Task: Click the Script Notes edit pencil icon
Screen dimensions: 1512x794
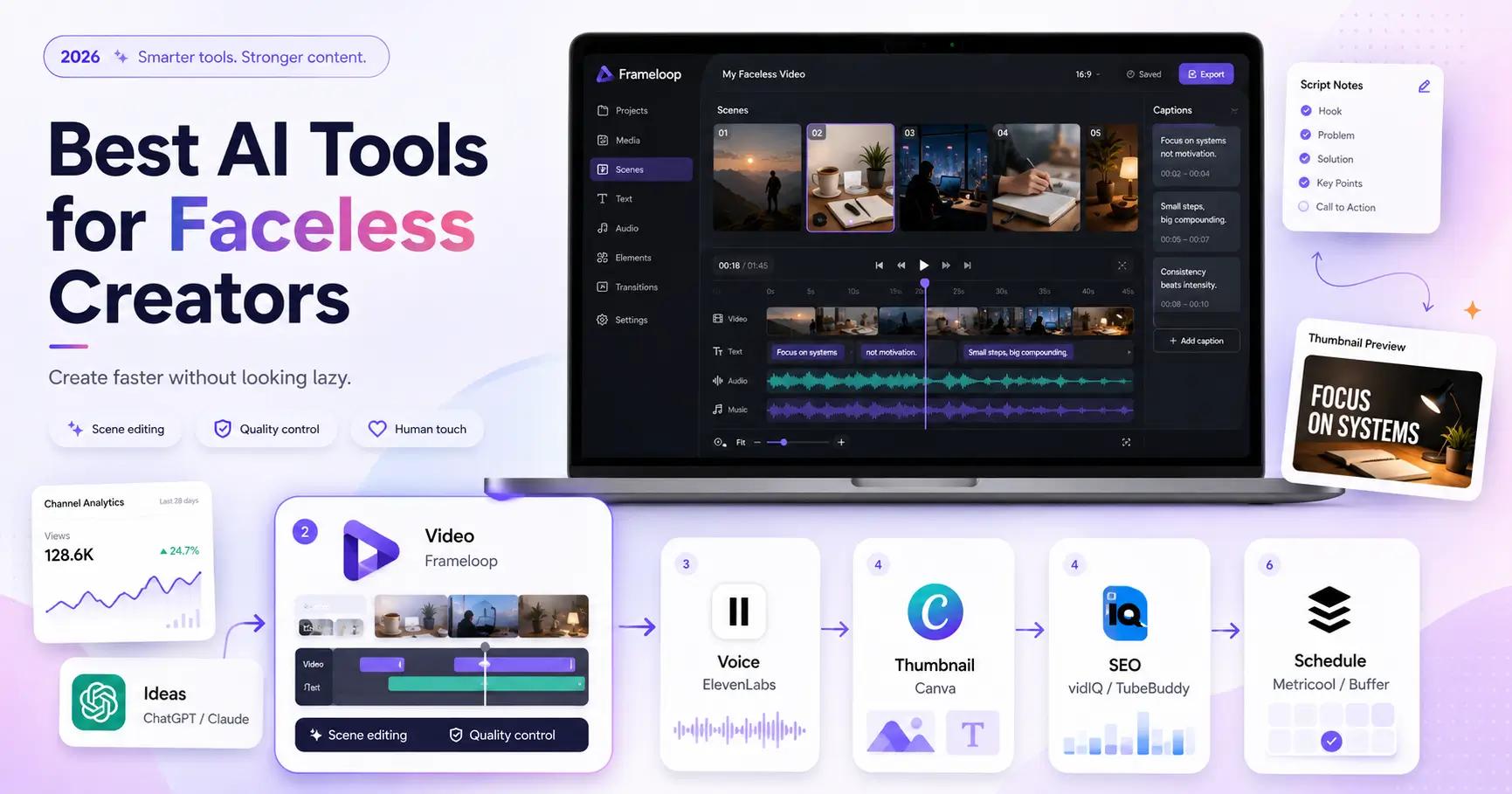Action: coord(1424,86)
